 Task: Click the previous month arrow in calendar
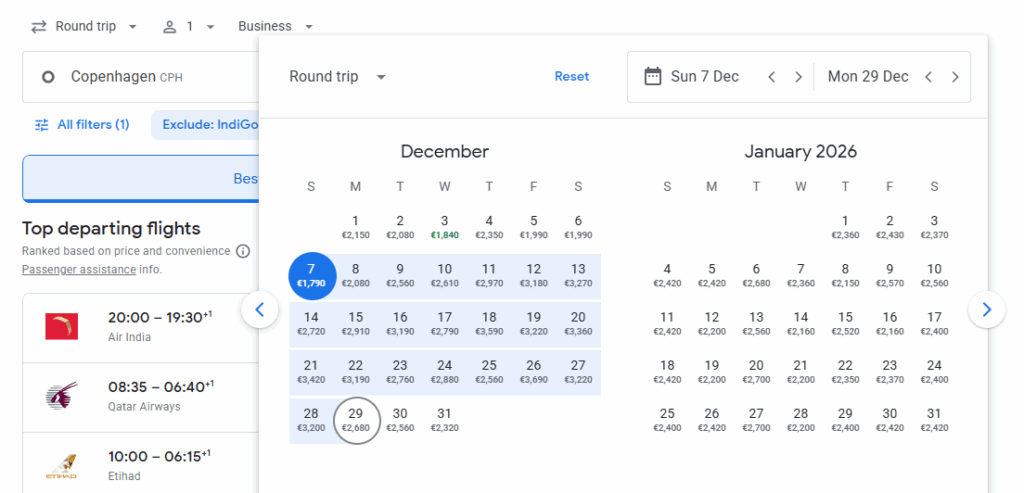point(260,310)
